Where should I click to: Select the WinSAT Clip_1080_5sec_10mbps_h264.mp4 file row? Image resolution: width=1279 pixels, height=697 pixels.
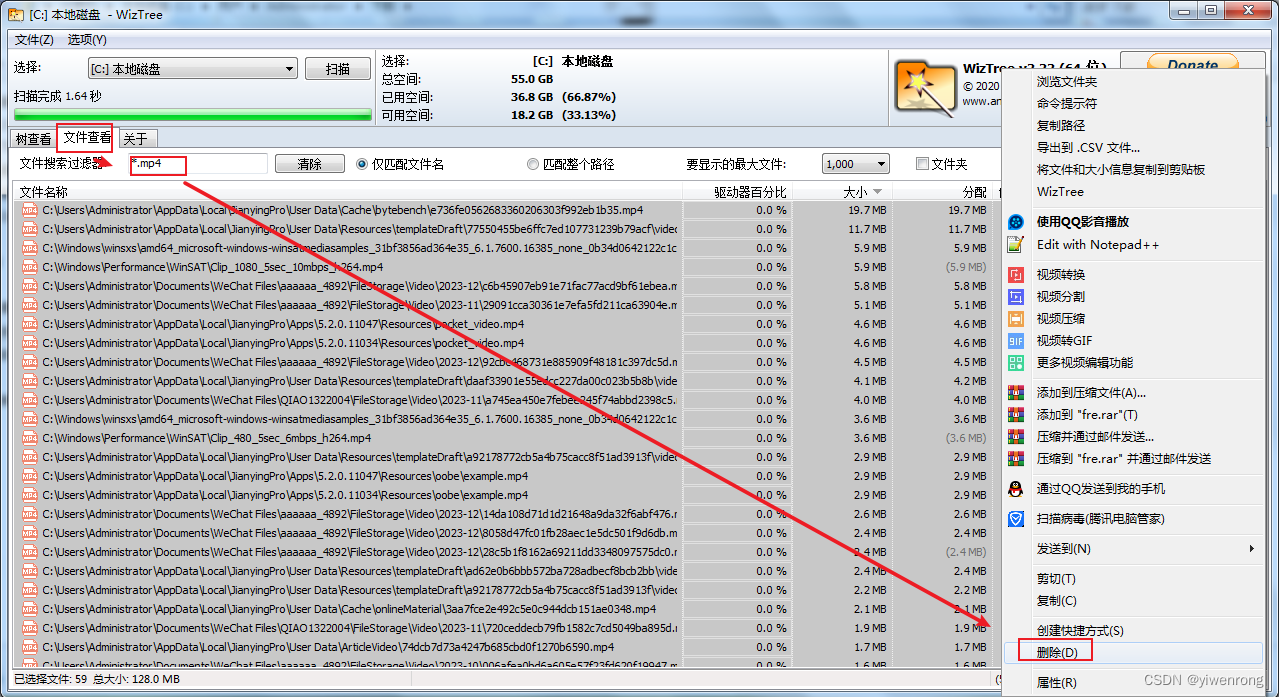pos(508,267)
